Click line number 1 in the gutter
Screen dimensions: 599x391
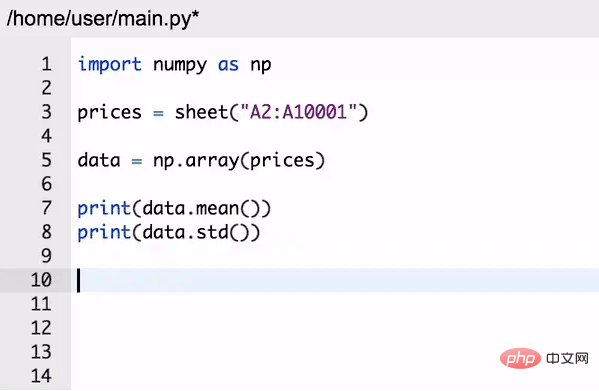[47, 64]
